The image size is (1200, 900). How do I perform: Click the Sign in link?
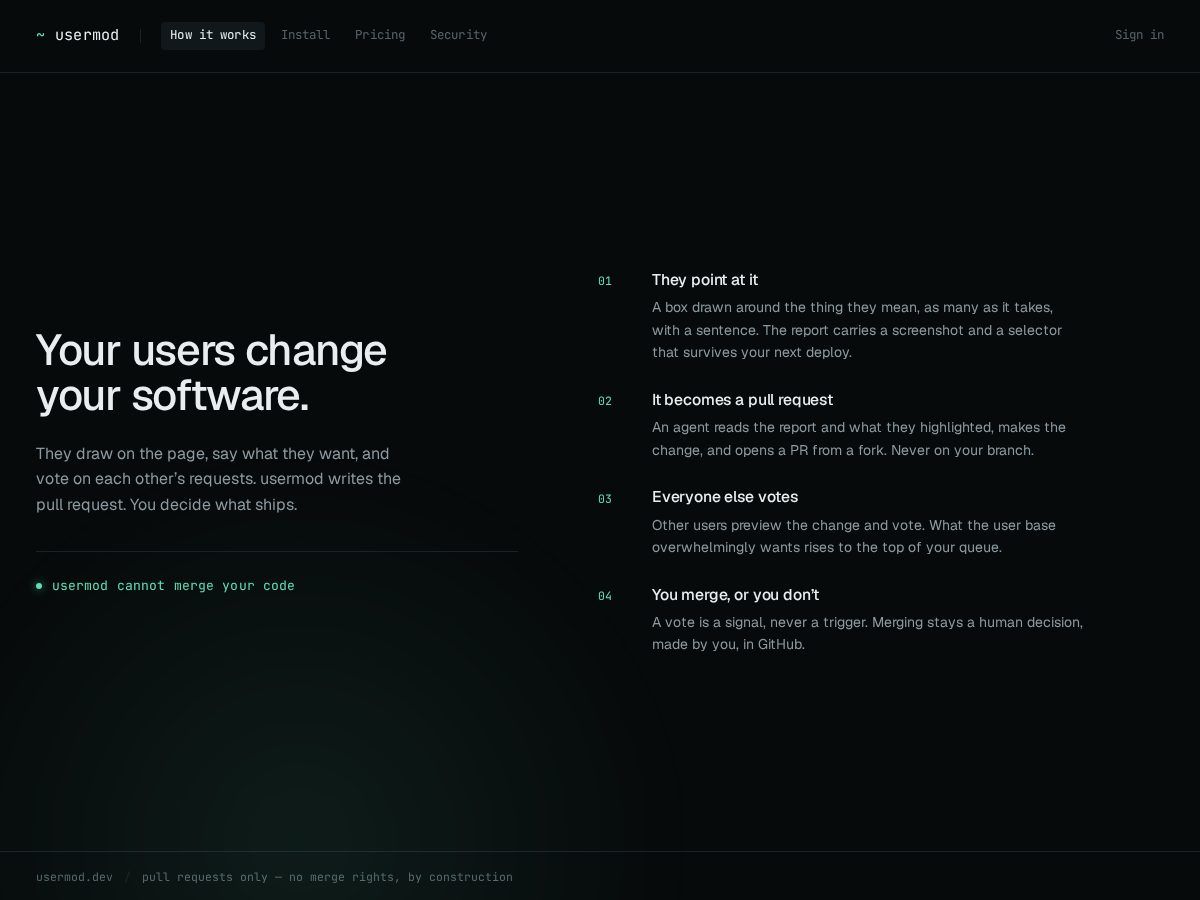click(x=1139, y=35)
